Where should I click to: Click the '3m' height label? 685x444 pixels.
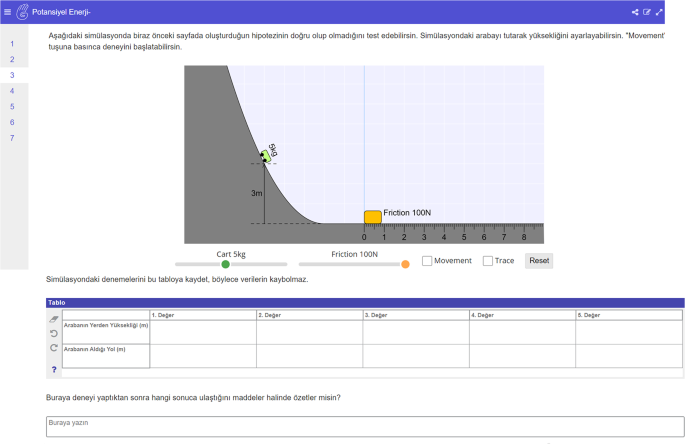[x=257, y=193]
